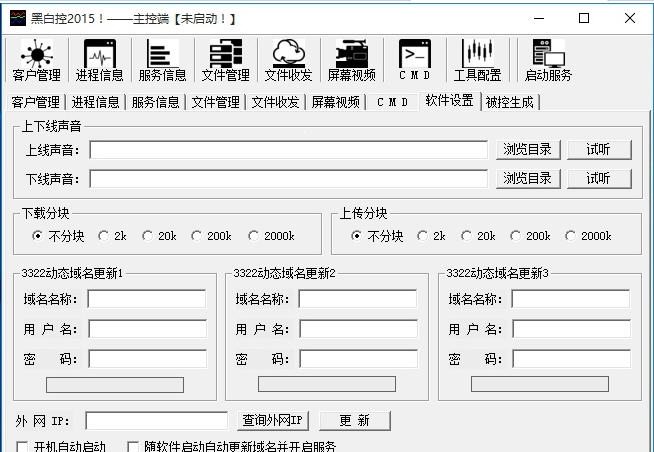Click 用户名 field in 动态域名更新1
This screenshot has height=452, width=654.
point(148,329)
